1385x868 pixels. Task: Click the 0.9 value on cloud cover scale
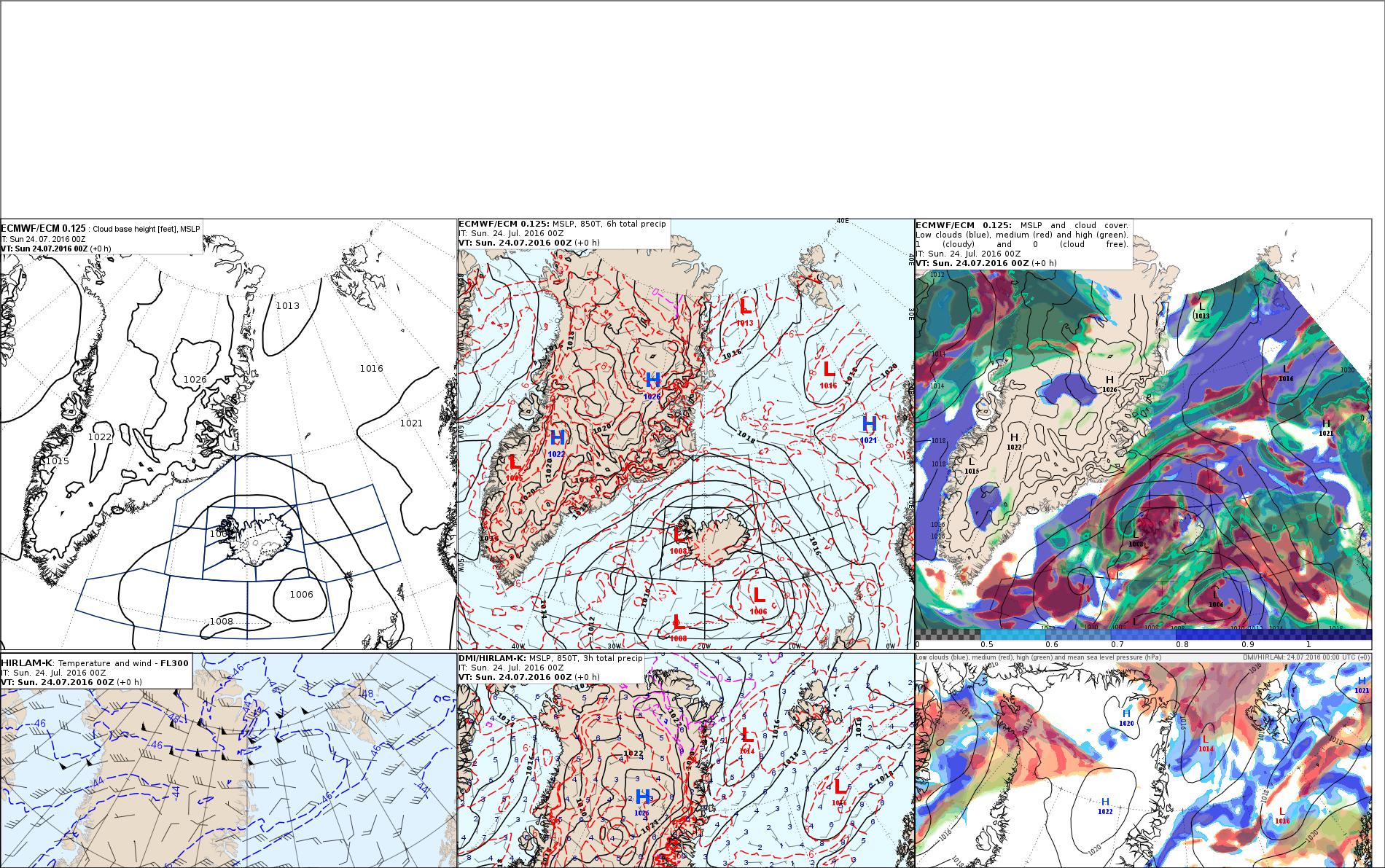pos(1247,644)
